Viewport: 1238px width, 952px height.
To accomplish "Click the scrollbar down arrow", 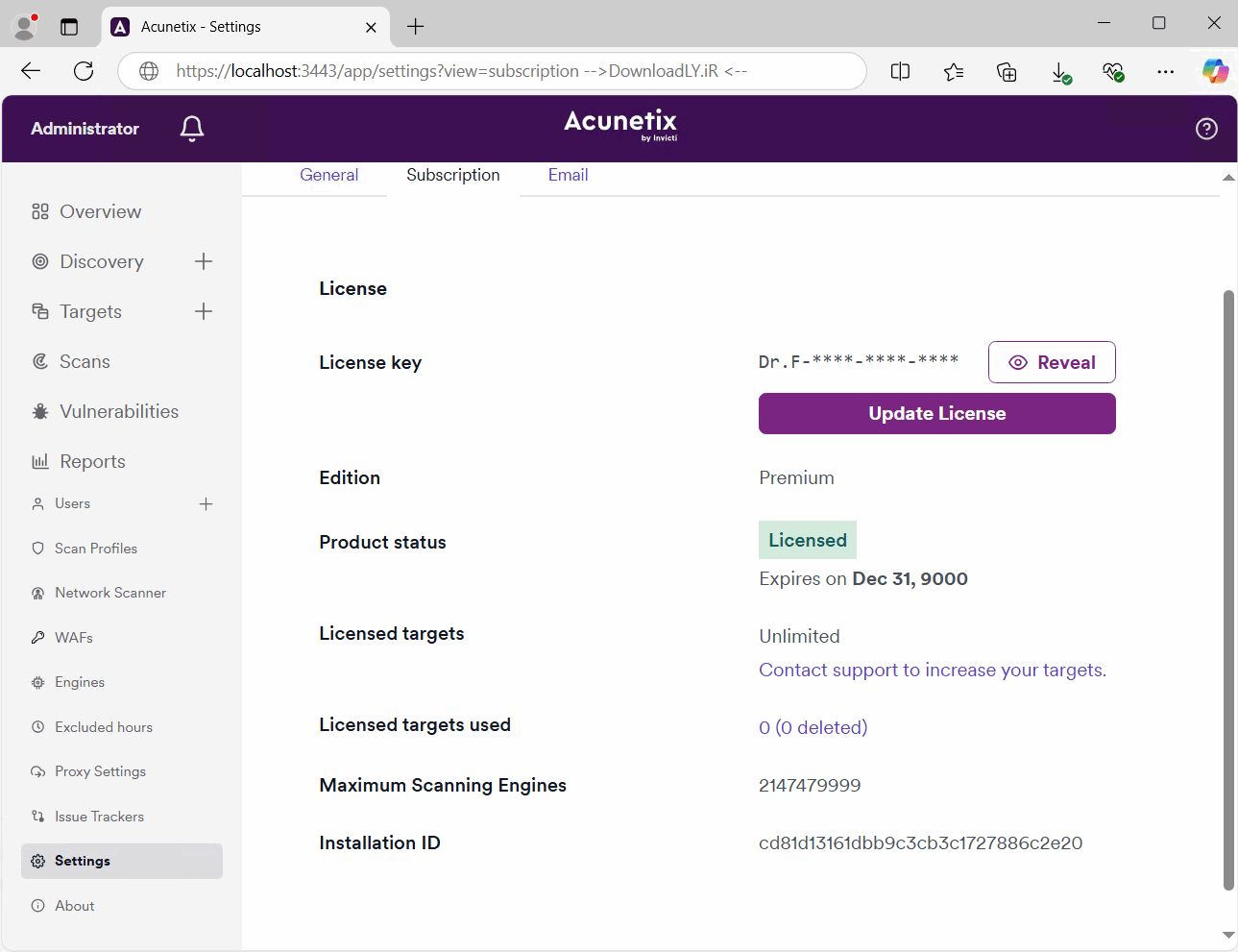I will pos(1228,935).
